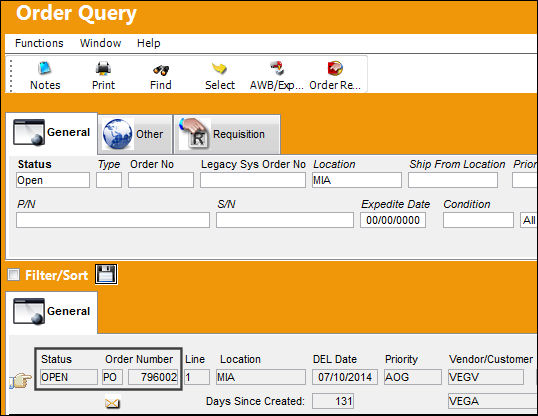This screenshot has width=538, height=416.
Task: Switch to the Requisition tab
Action: (x=227, y=134)
